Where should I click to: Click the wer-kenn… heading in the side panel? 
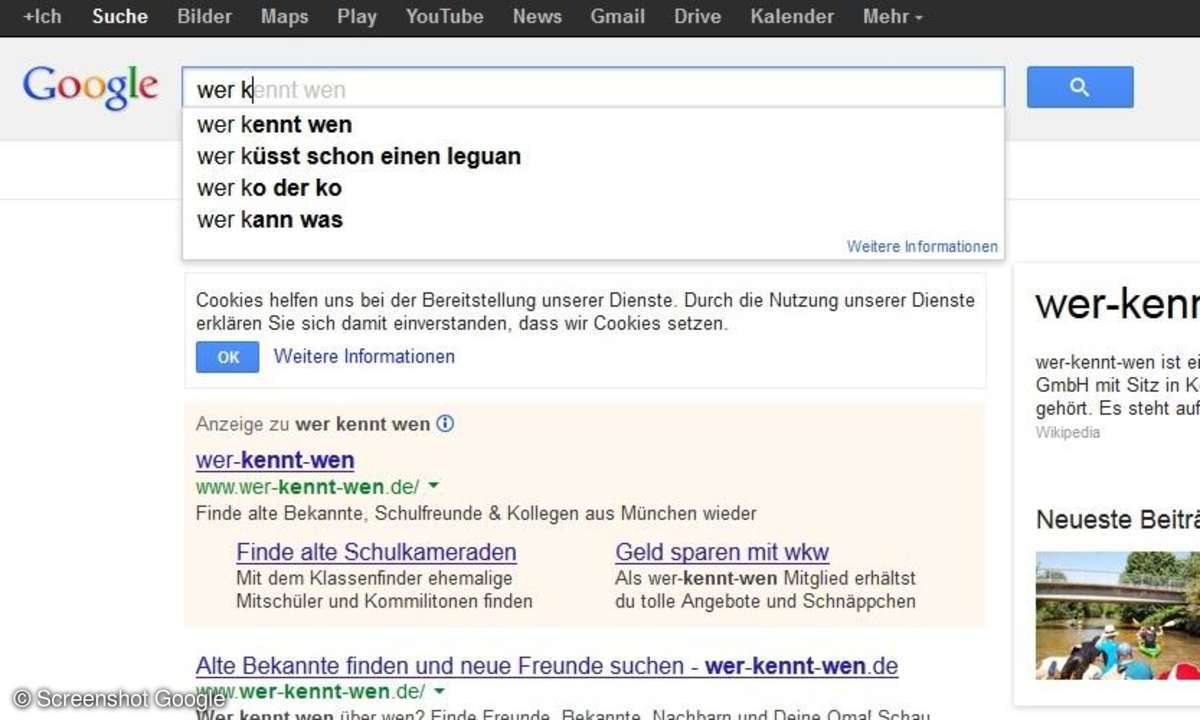(1118, 304)
